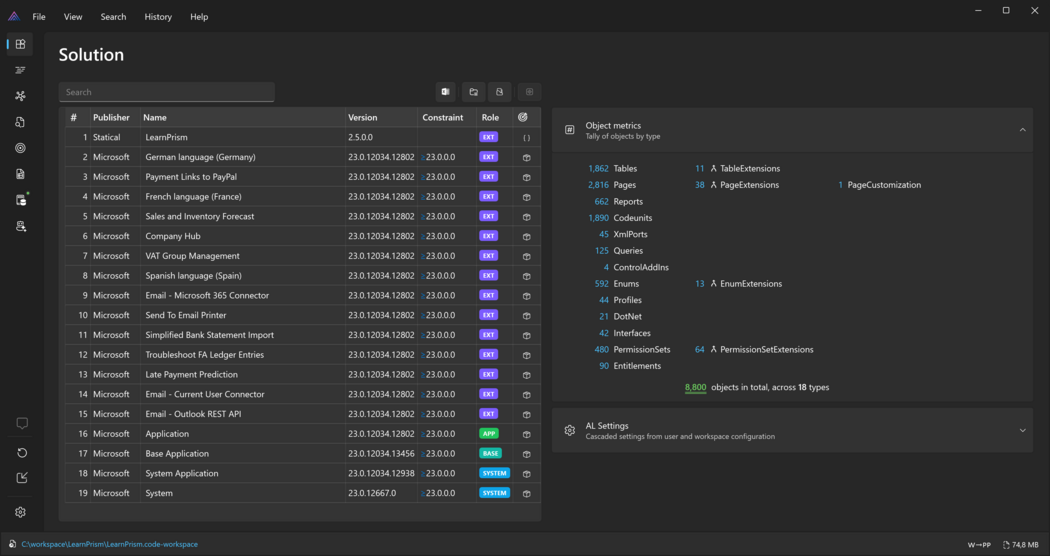Click the edit note icon in sidebar
This screenshot has height=556, width=1050.
[21, 478]
